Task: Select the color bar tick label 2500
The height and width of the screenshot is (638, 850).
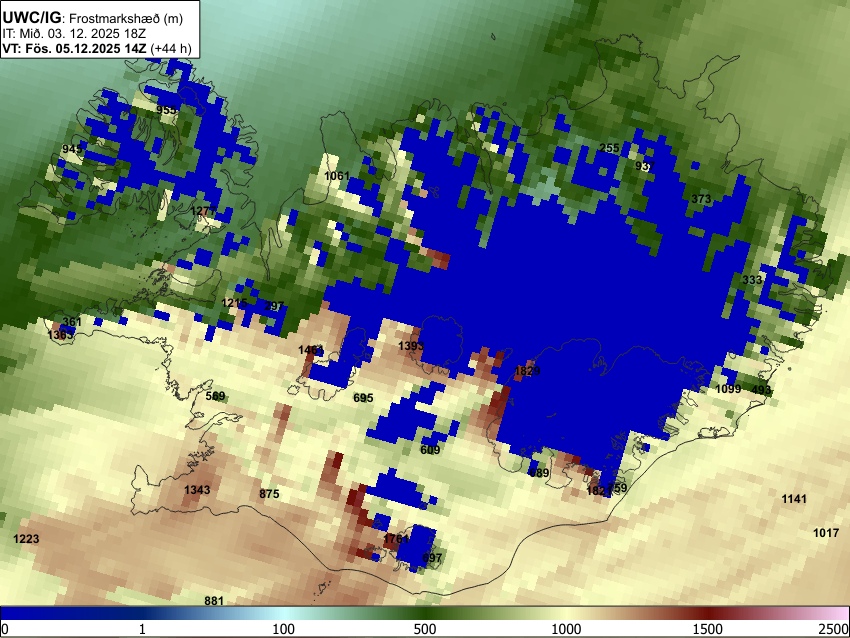Action: pos(835,629)
